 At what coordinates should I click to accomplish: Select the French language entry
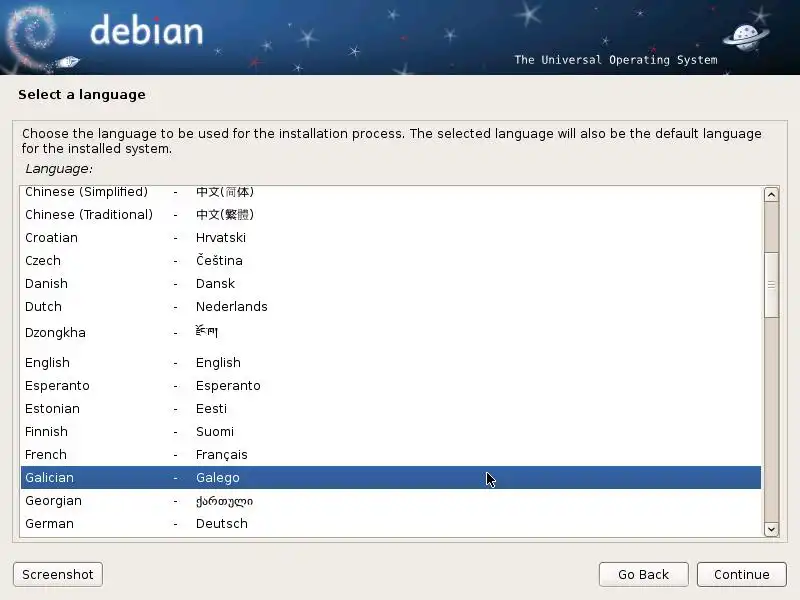391,454
